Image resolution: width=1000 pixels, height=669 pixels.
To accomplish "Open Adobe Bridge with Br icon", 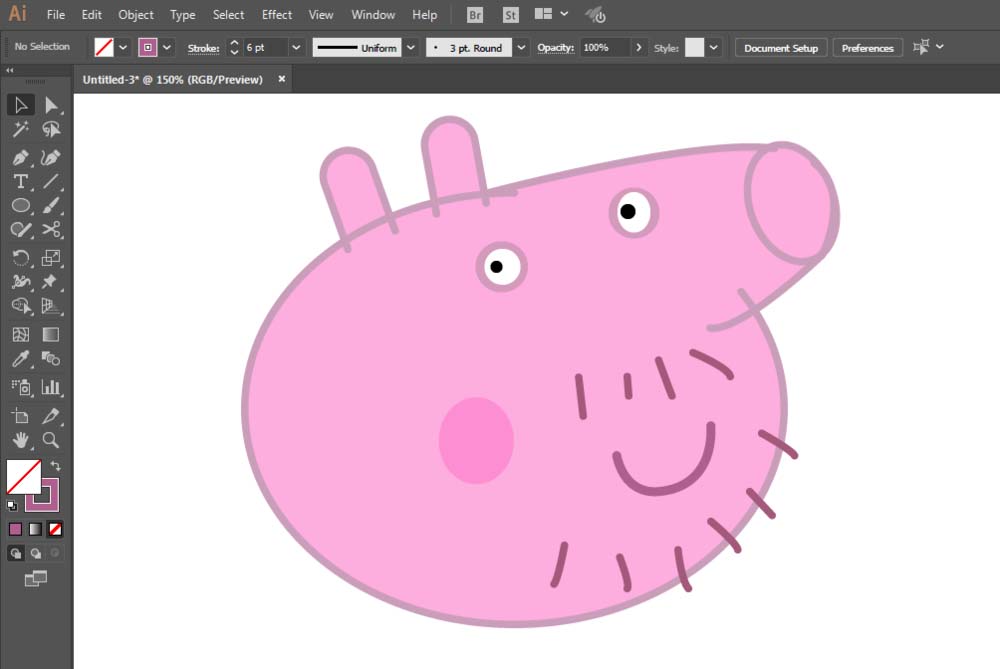I will pos(474,15).
